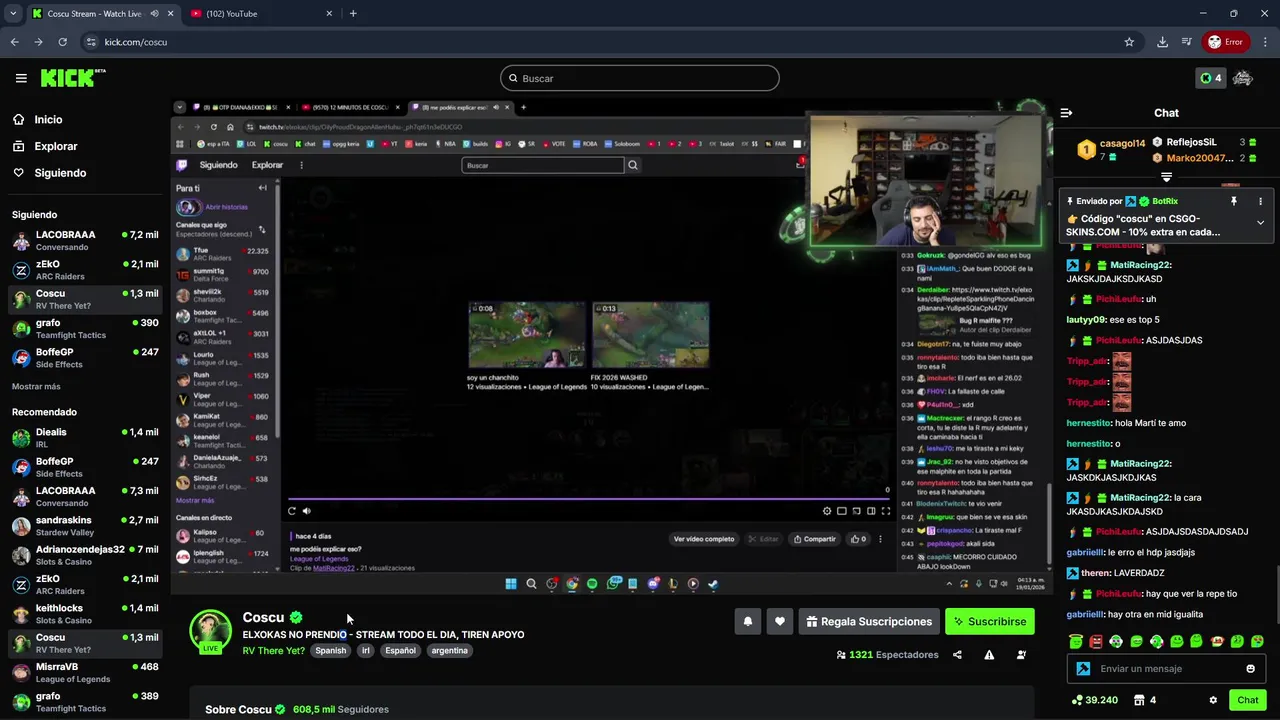The image size is (1280, 720).
Task: Collapse the chat panel with arrow icon
Action: (1066, 113)
